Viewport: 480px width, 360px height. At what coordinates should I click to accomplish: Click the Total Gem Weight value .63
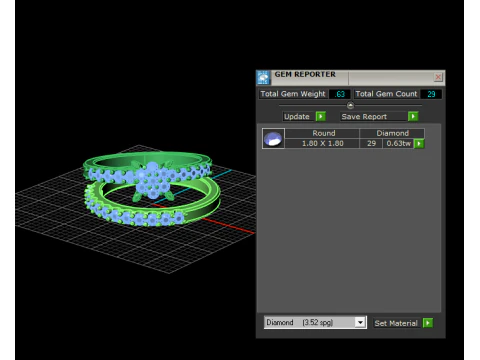[x=339, y=94]
